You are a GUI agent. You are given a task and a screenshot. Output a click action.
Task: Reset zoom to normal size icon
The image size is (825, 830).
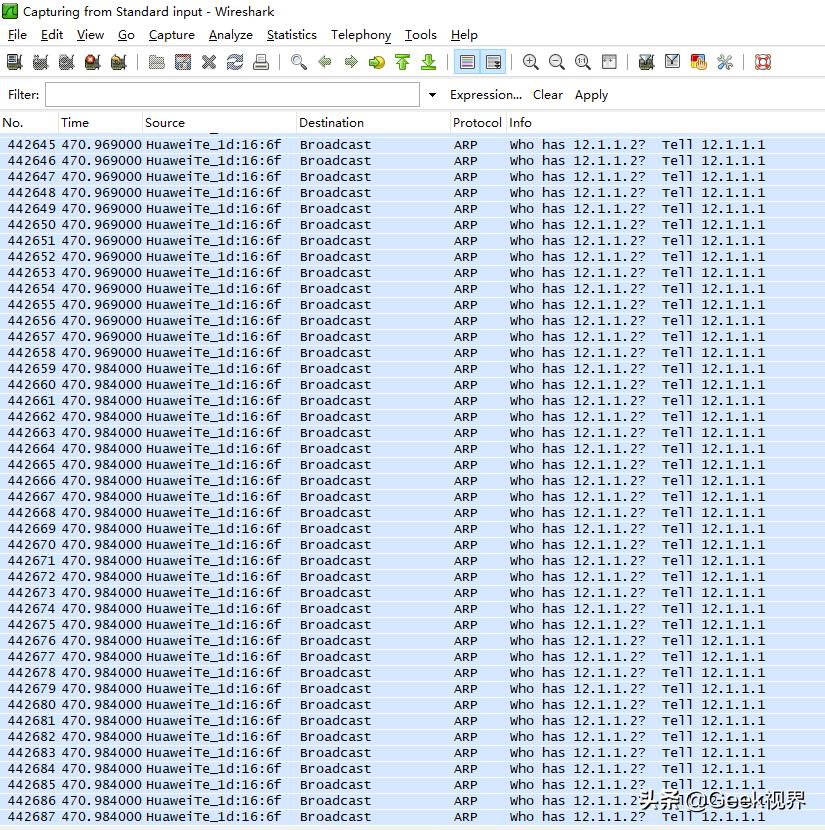583,62
